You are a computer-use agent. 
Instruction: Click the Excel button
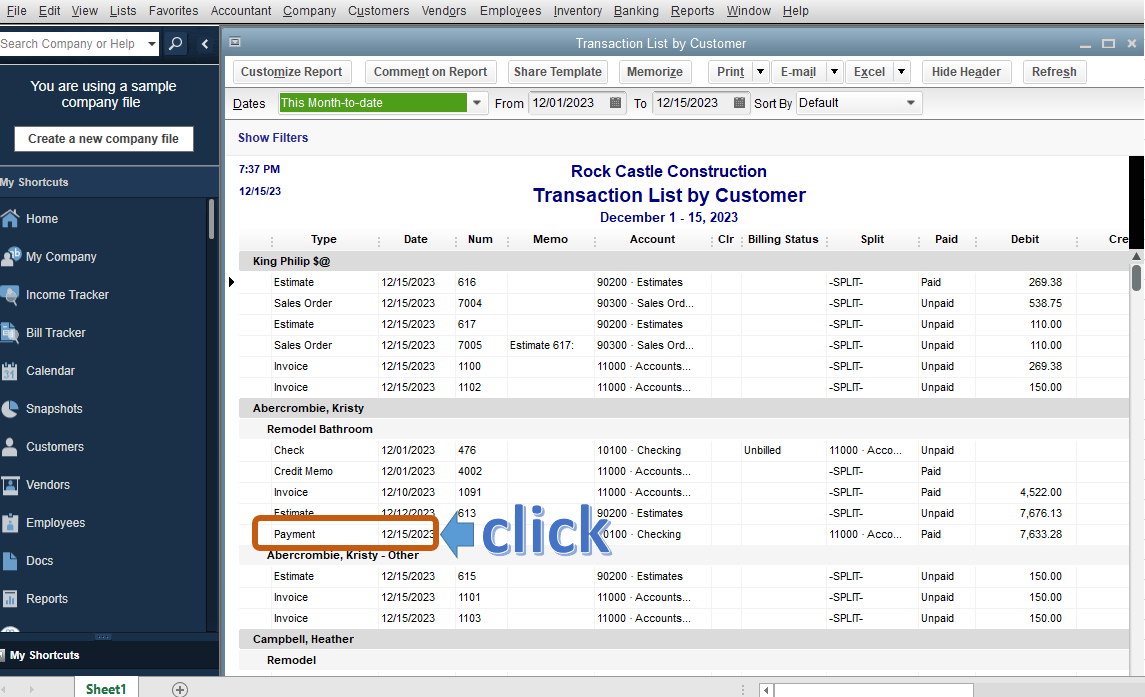[x=869, y=72]
